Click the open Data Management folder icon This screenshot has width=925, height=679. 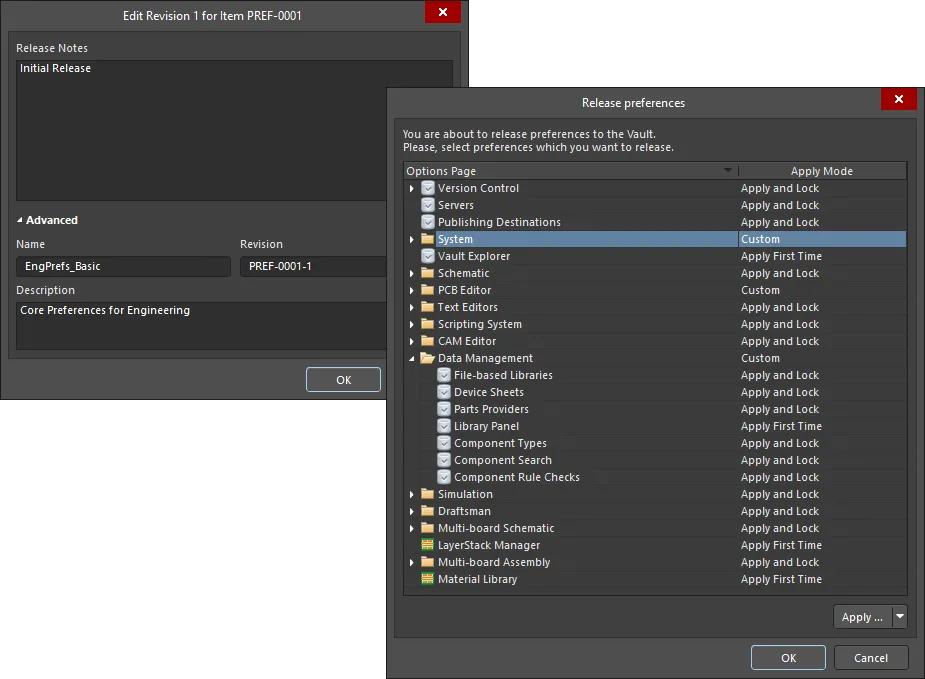click(x=428, y=358)
